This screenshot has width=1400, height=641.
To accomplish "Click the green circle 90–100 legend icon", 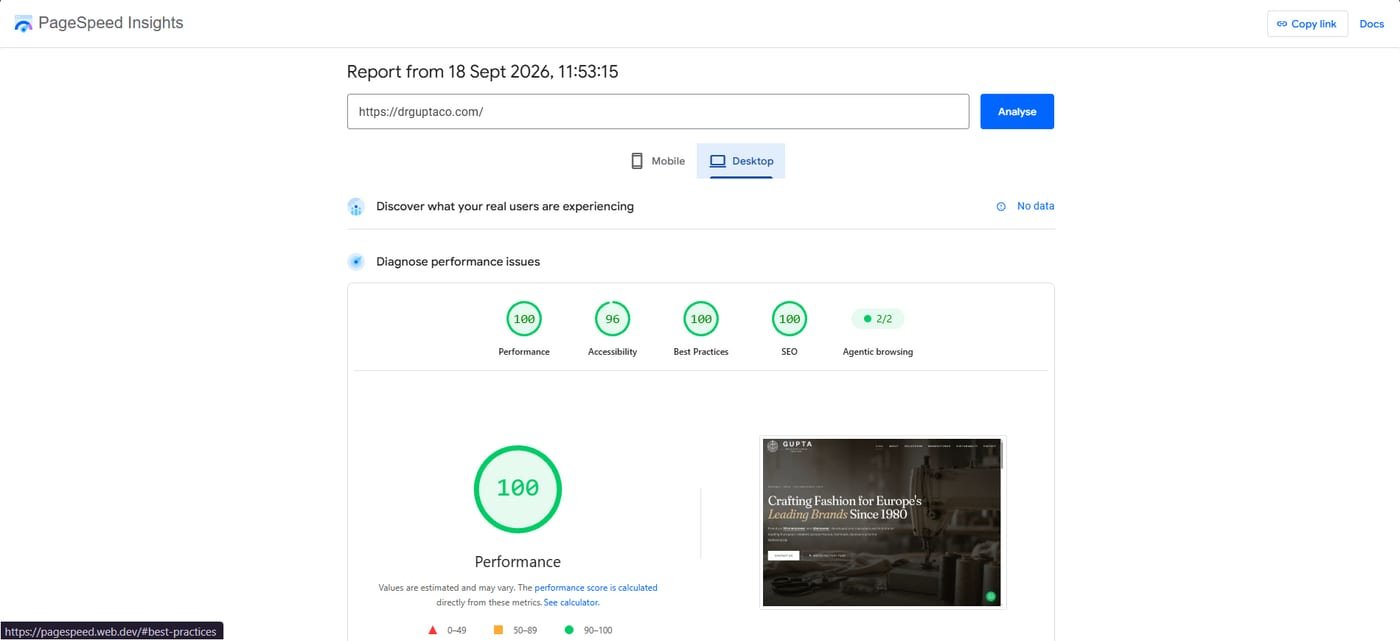I will tap(569, 630).
